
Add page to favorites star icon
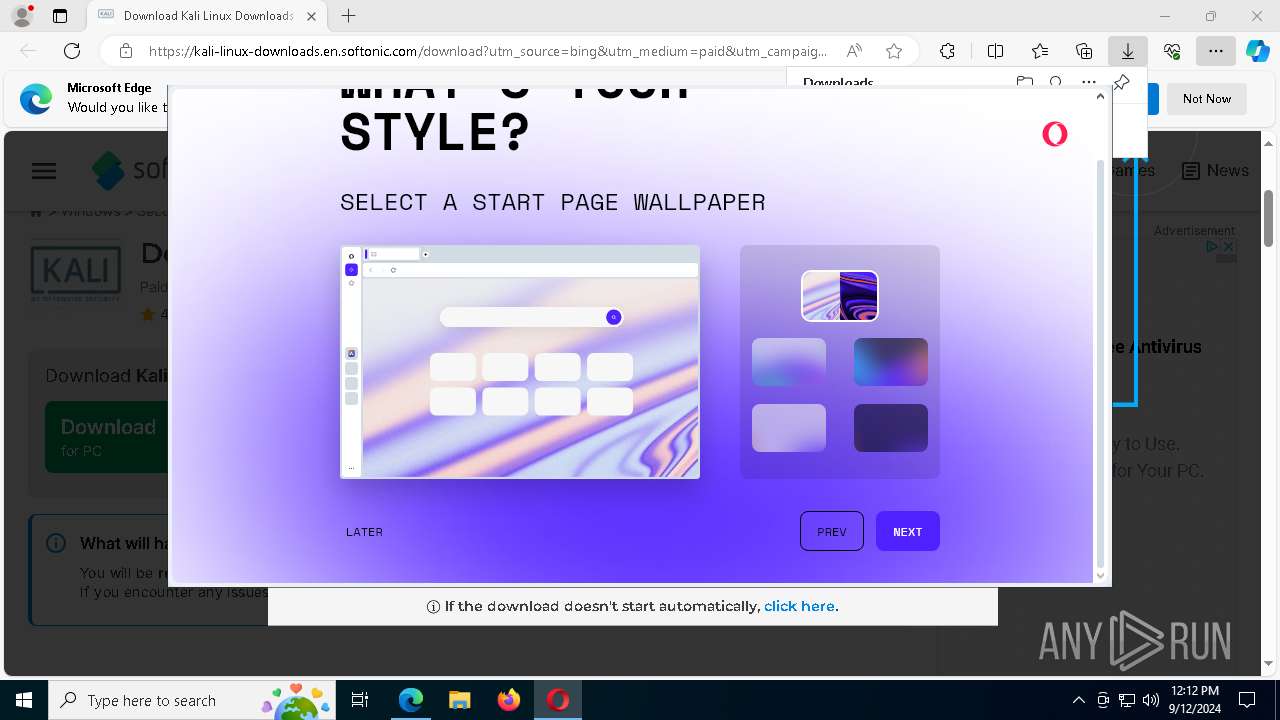tap(894, 51)
